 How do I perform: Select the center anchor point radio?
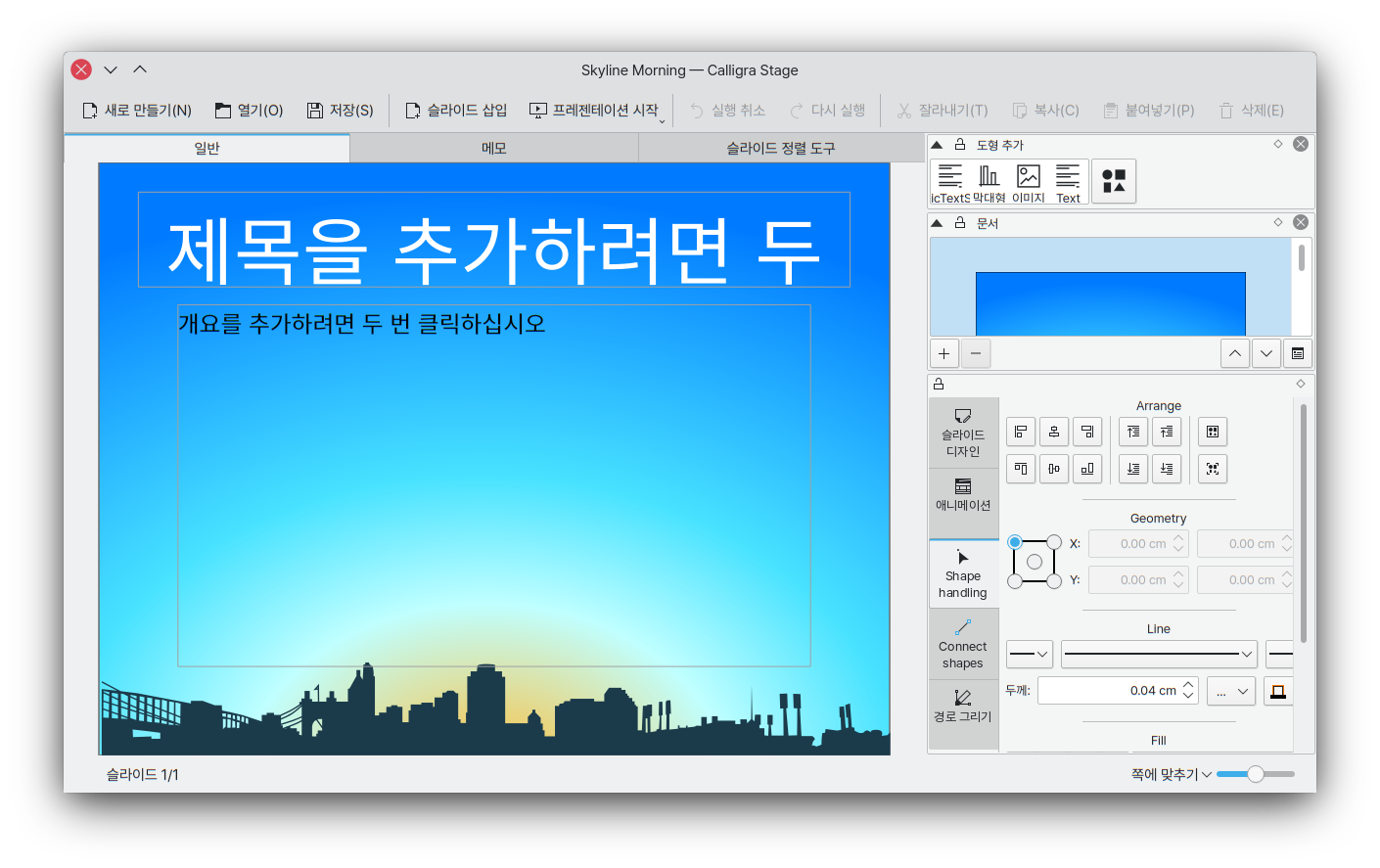pyautogui.click(x=1035, y=562)
